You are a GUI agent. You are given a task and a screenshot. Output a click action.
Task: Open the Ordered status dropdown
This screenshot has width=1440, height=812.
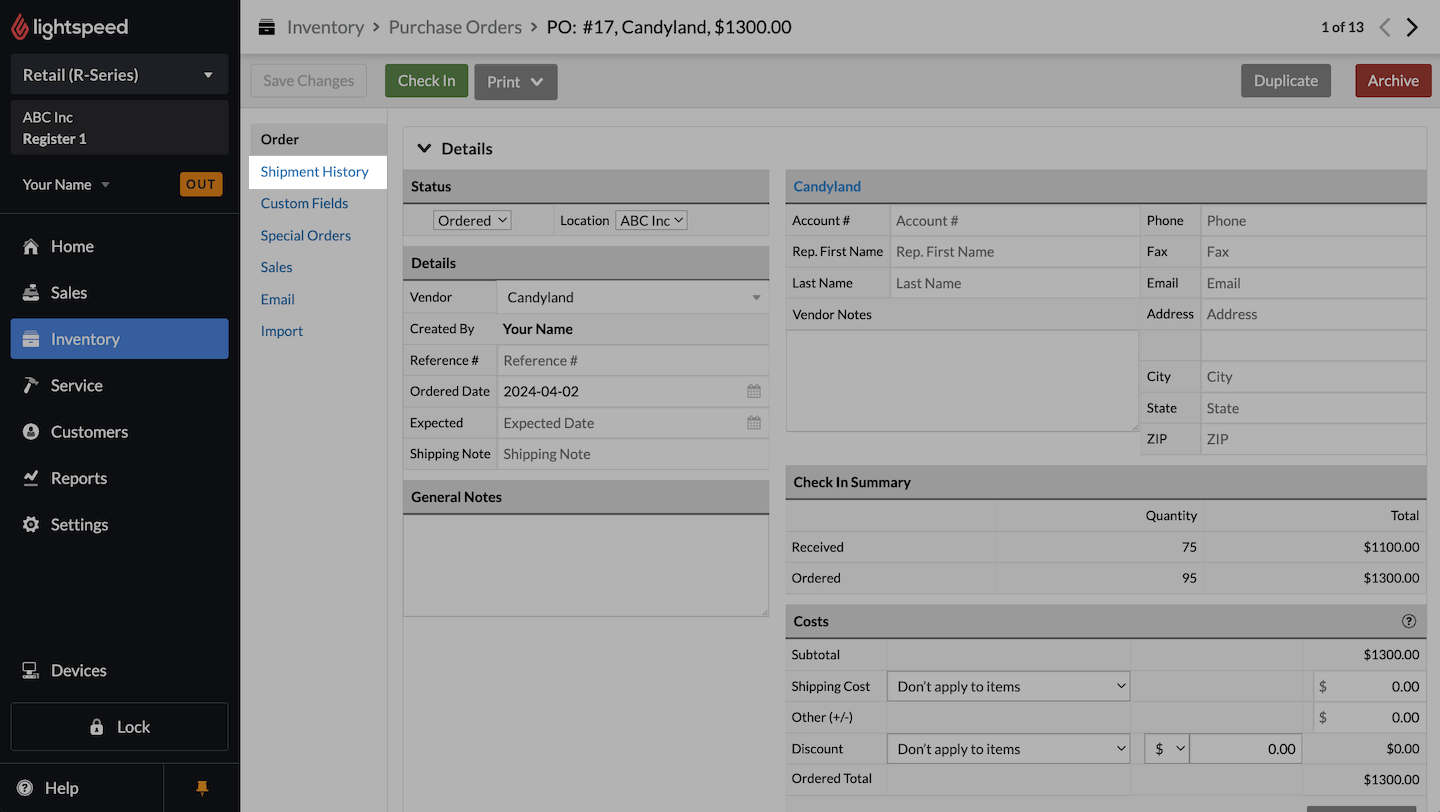point(472,220)
